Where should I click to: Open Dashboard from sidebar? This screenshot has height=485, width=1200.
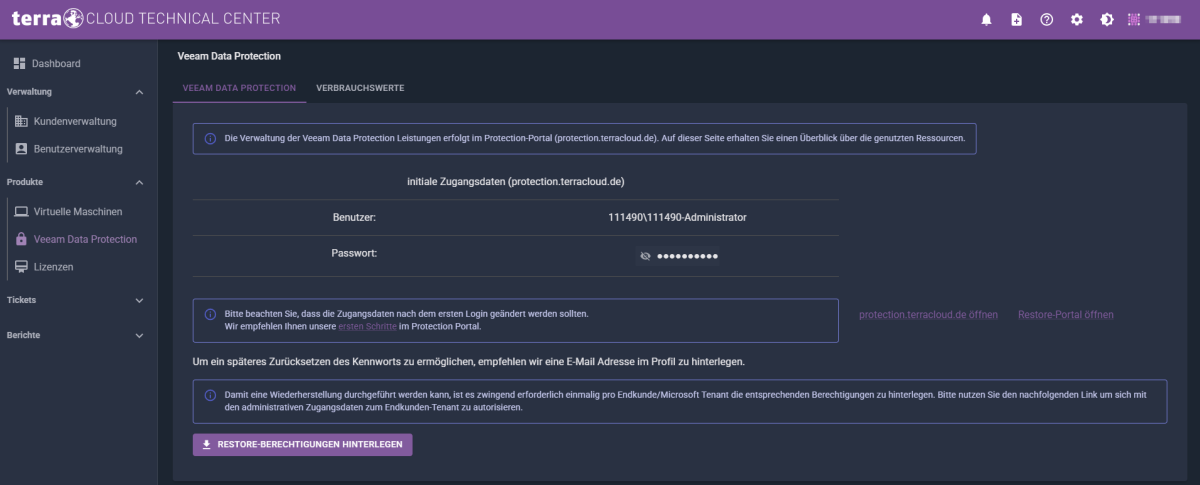[56, 64]
